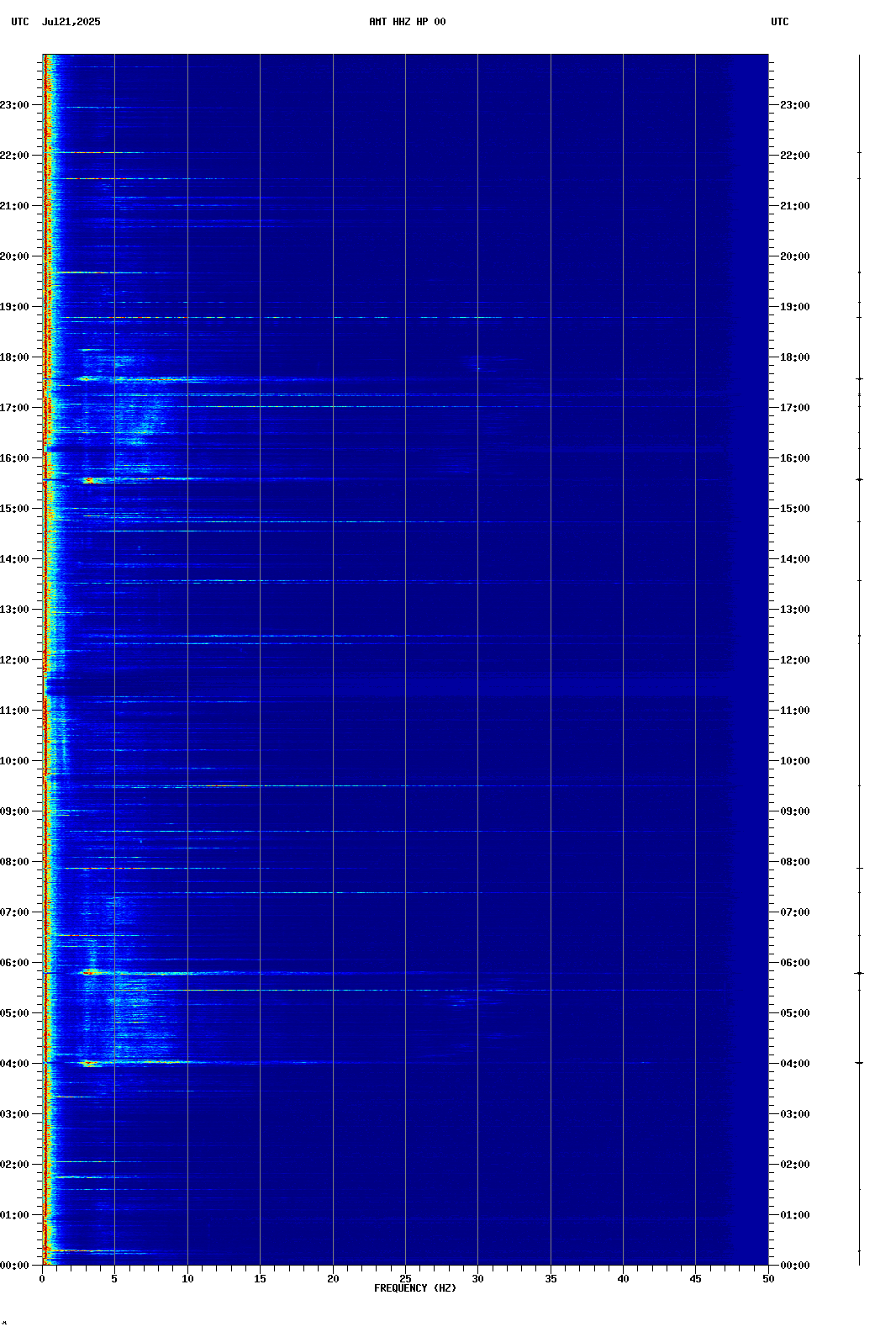
Task: Click '09:00' on the right time axis
Action: (795, 811)
